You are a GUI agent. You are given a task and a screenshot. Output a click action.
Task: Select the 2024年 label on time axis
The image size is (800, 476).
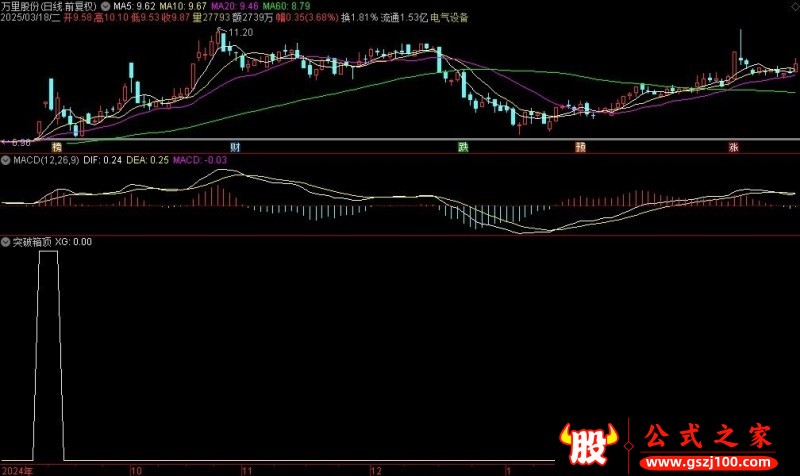coord(17,470)
